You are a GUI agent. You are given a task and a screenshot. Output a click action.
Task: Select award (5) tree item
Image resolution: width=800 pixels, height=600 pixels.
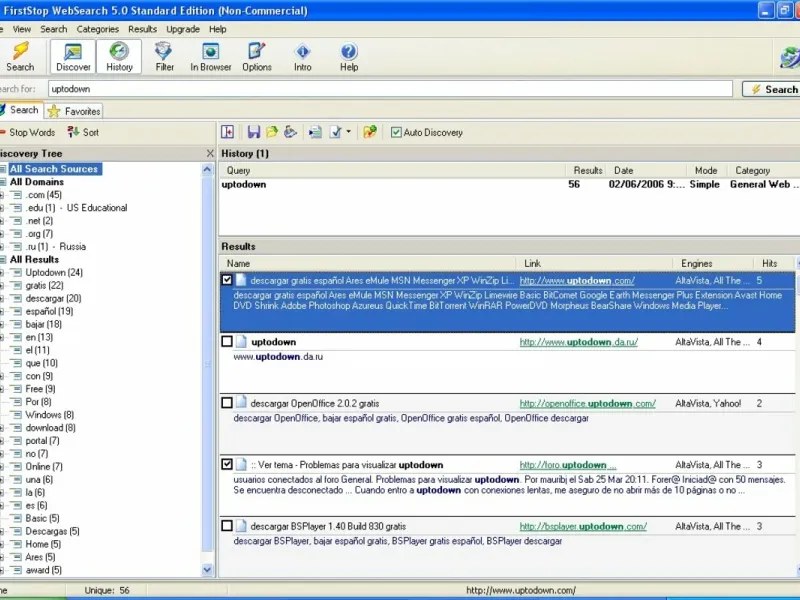[x=43, y=570]
